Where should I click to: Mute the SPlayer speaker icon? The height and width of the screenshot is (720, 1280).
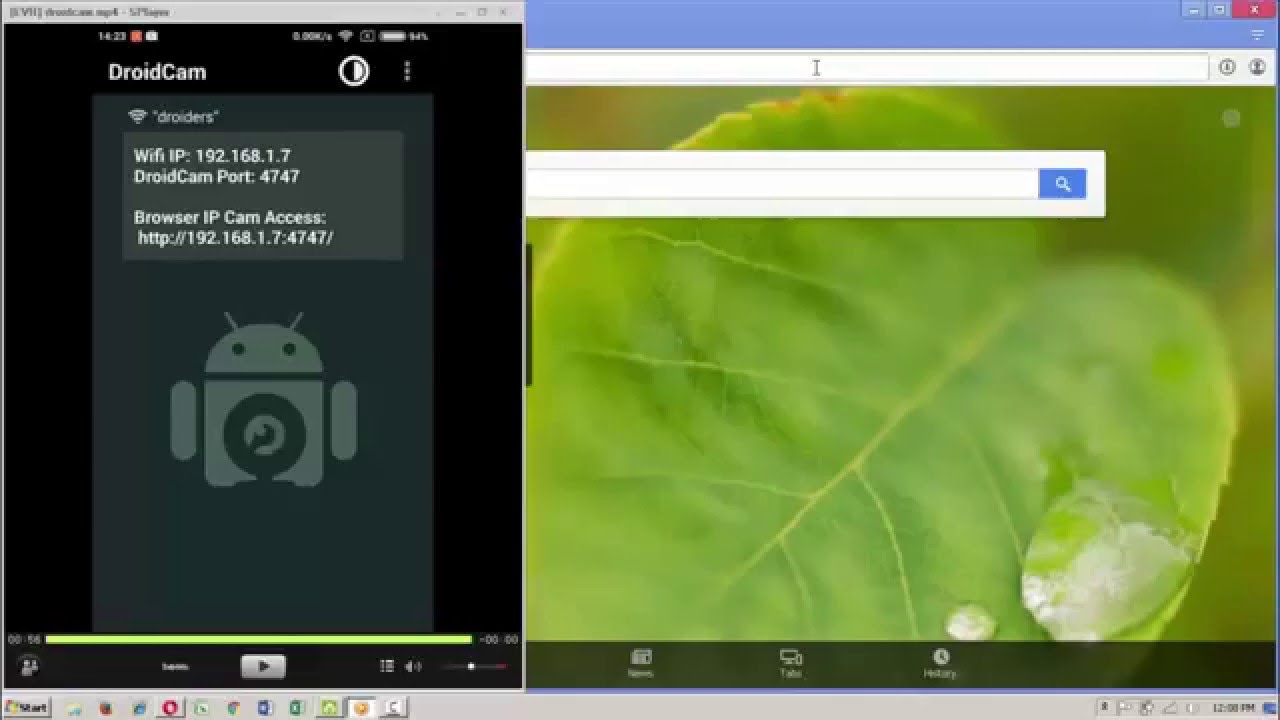[x=413, y=666]
